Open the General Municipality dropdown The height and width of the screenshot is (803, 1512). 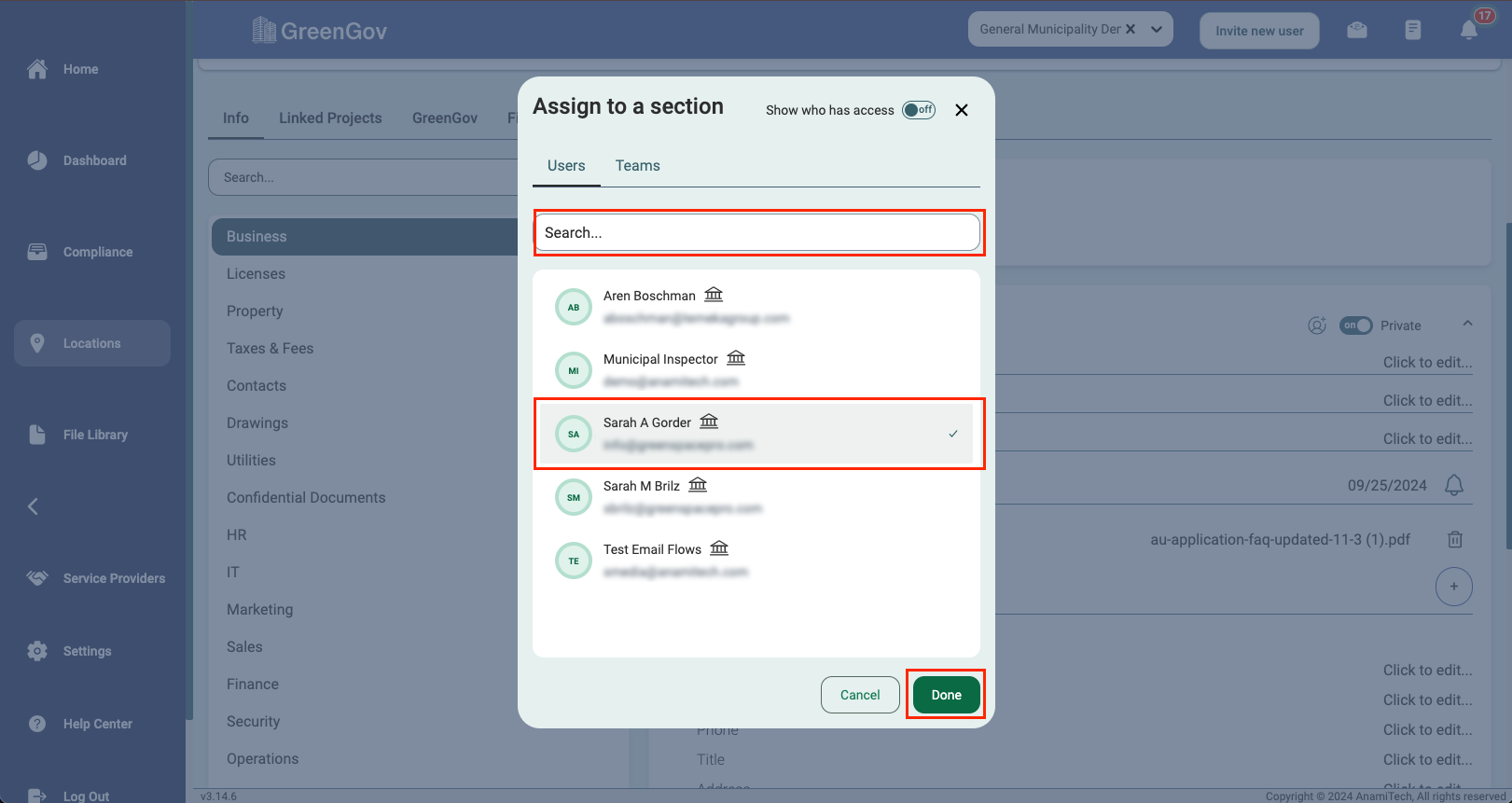pos(1157,29)
